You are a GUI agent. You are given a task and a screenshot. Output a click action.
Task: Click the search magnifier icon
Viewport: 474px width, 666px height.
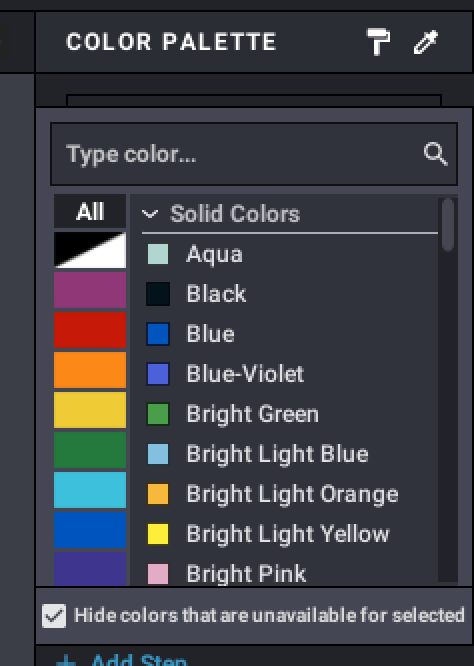pyautogui.click(x=435, y=154)
